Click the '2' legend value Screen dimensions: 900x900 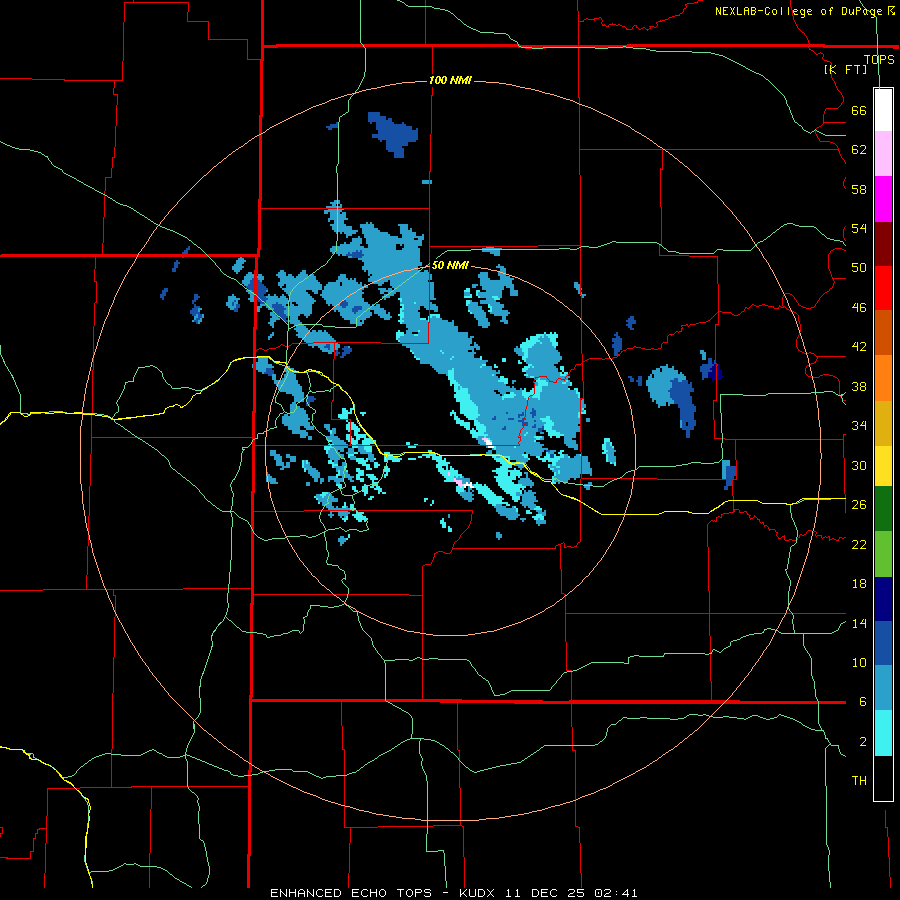[x=863, y=742]
